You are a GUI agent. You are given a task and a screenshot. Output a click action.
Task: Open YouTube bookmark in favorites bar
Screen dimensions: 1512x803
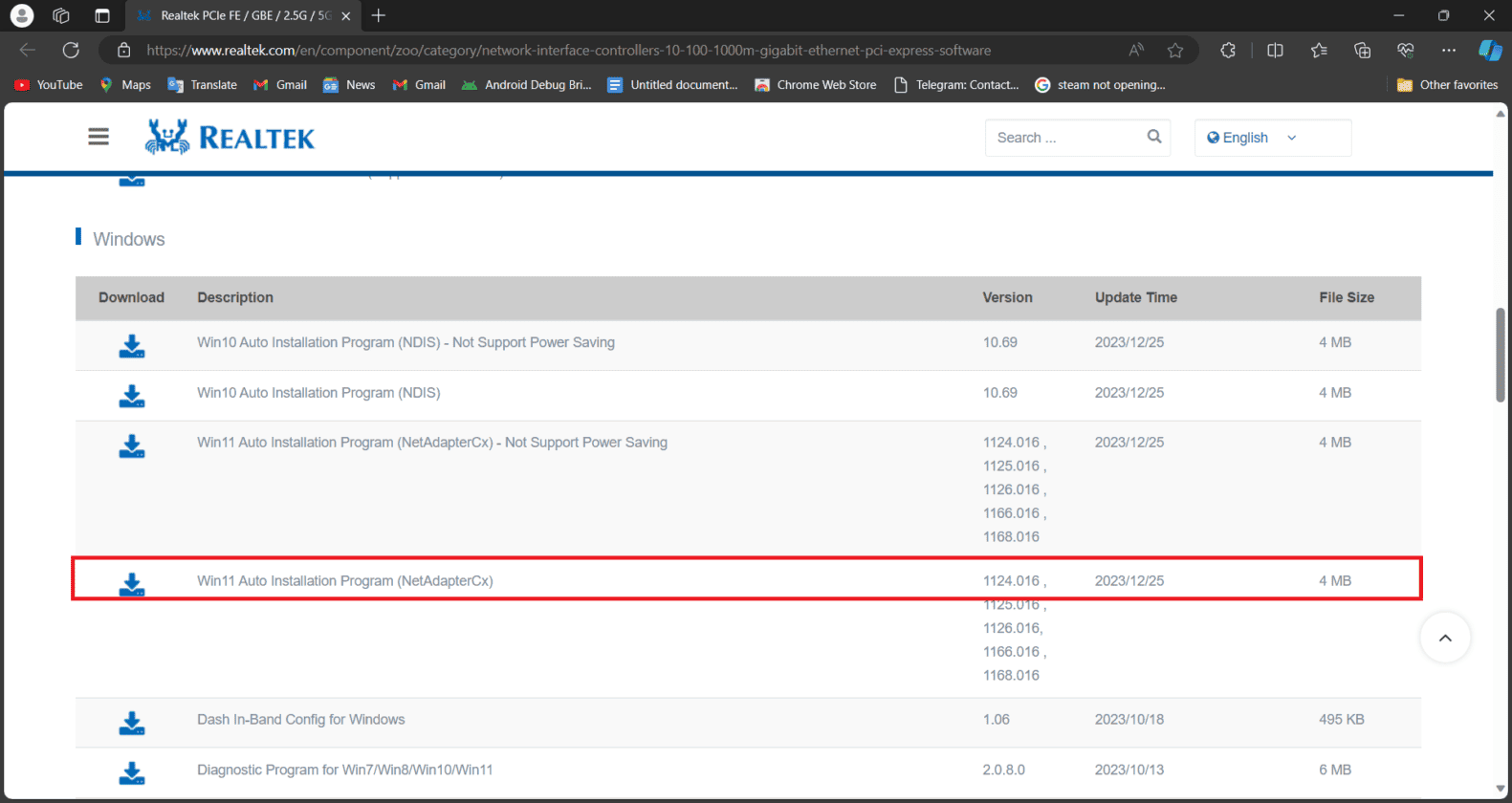(49, 85)
